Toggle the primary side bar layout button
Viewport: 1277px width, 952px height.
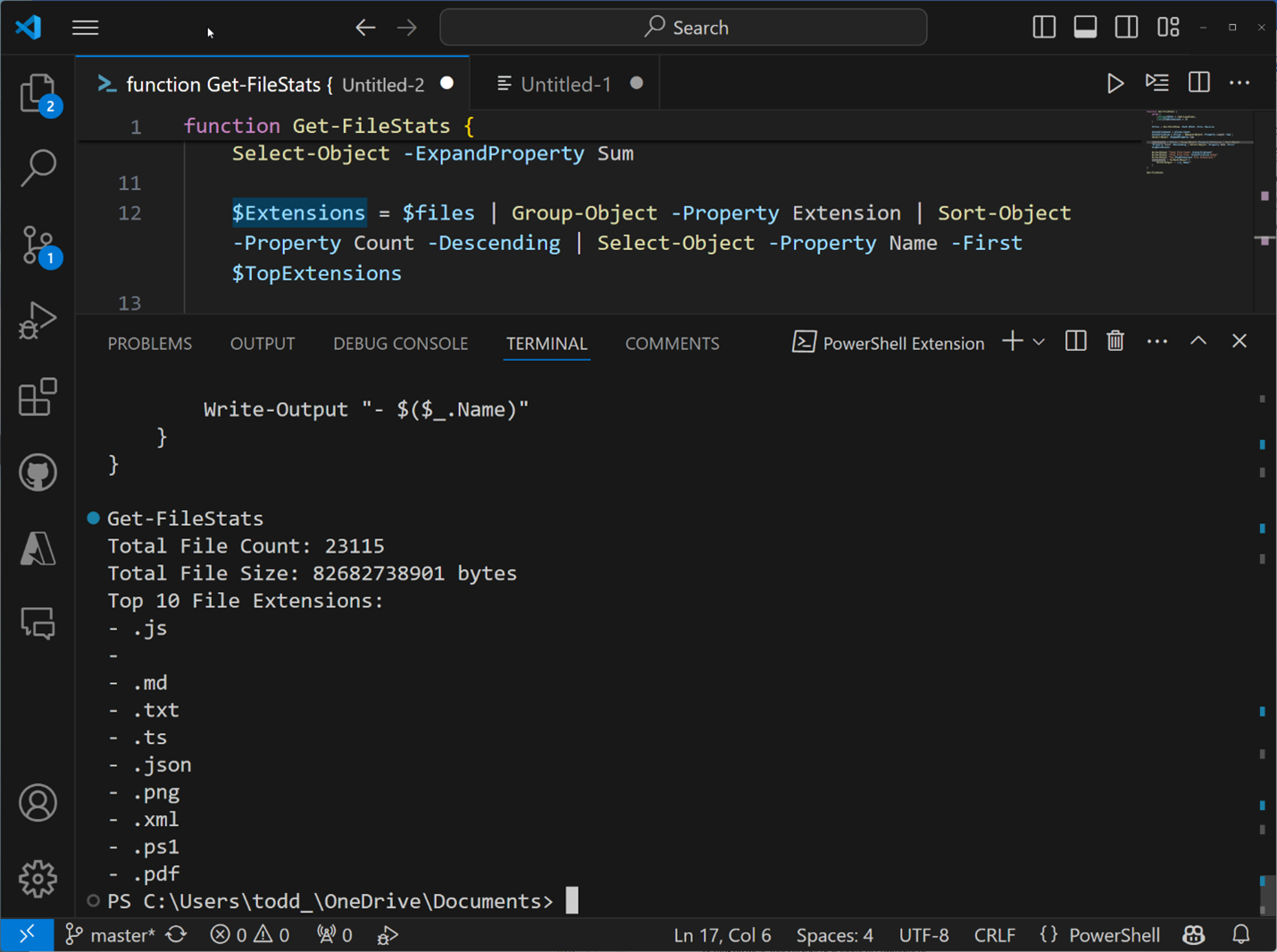[1044, 28]
